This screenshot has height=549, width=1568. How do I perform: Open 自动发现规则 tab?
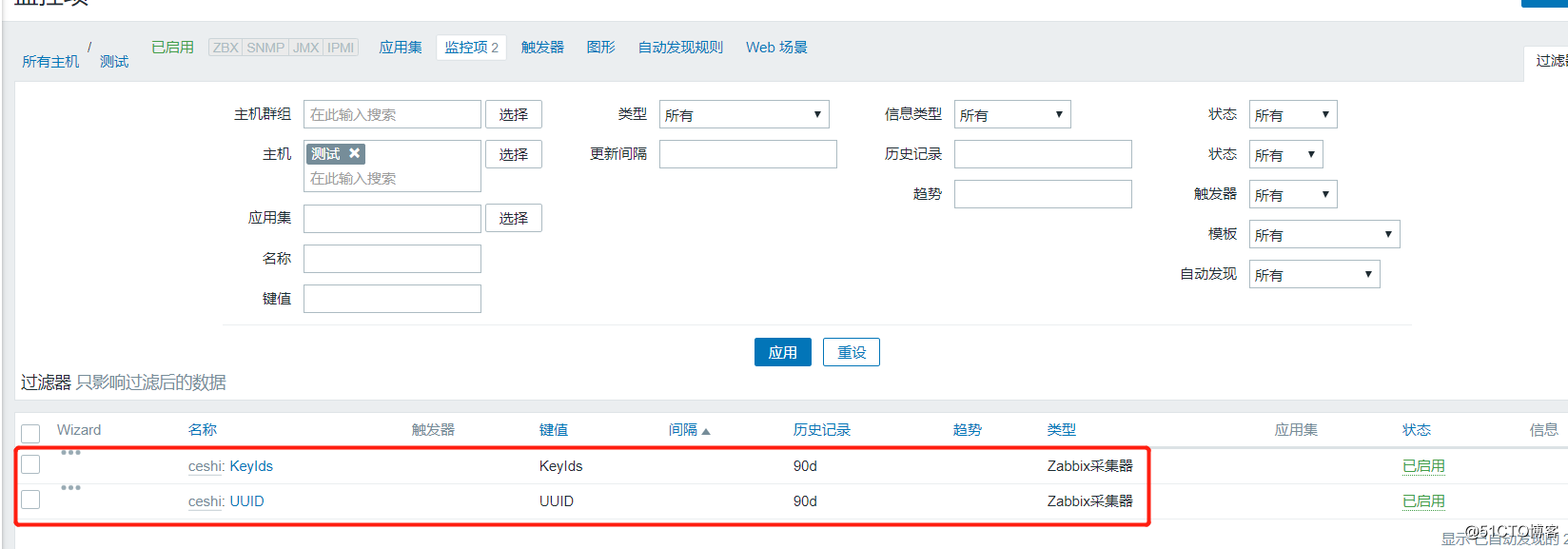click(x=680, y=47)
